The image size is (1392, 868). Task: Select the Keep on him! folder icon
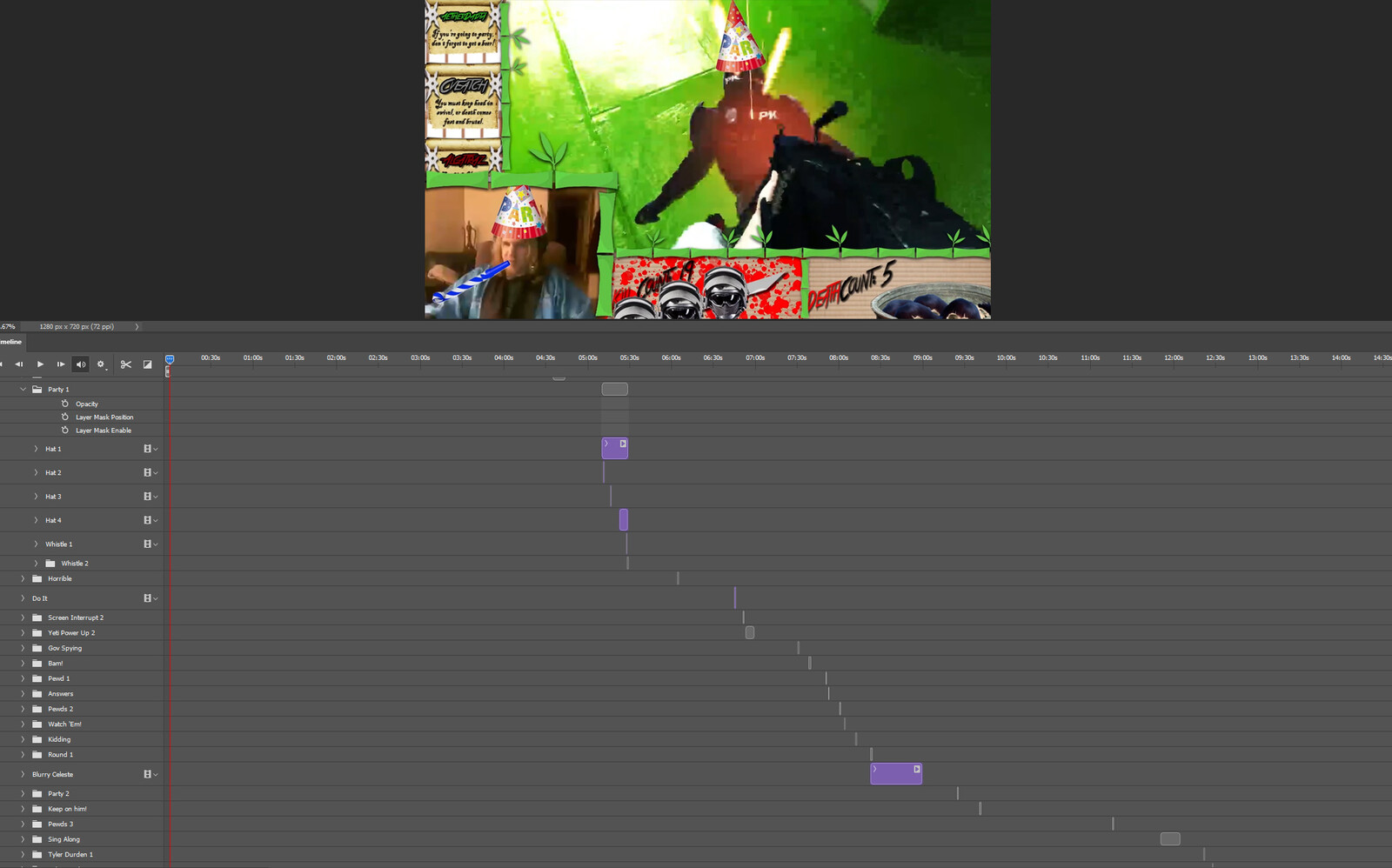37,809
